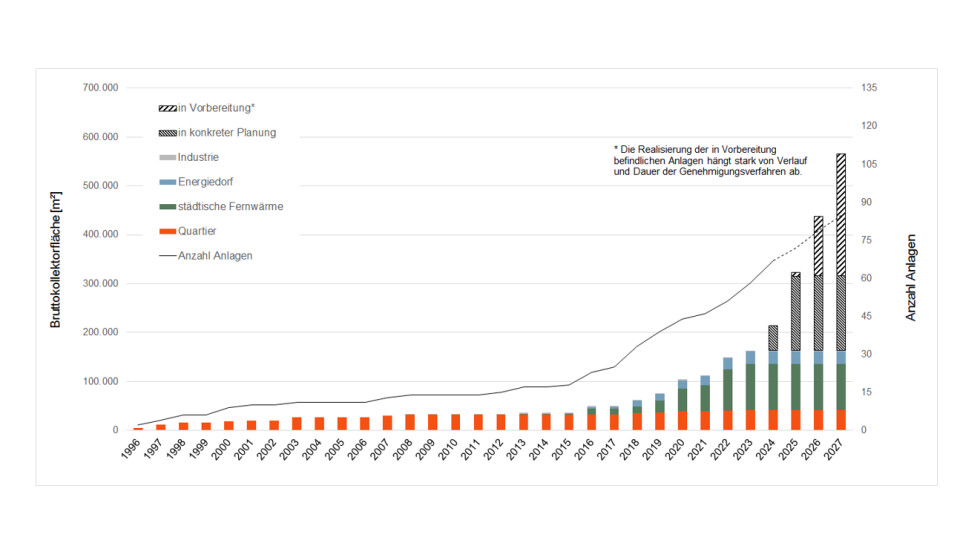Screen dimensions: 960x540
Task: Click the green städtische Fernwärme legend swatch
Action: click(167, 206)
